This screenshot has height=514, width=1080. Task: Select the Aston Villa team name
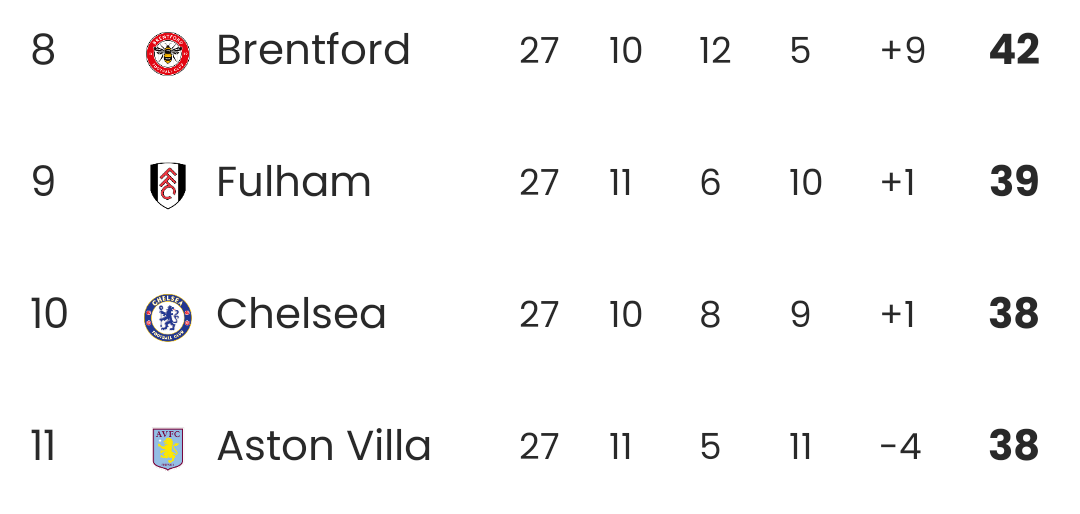324,446
